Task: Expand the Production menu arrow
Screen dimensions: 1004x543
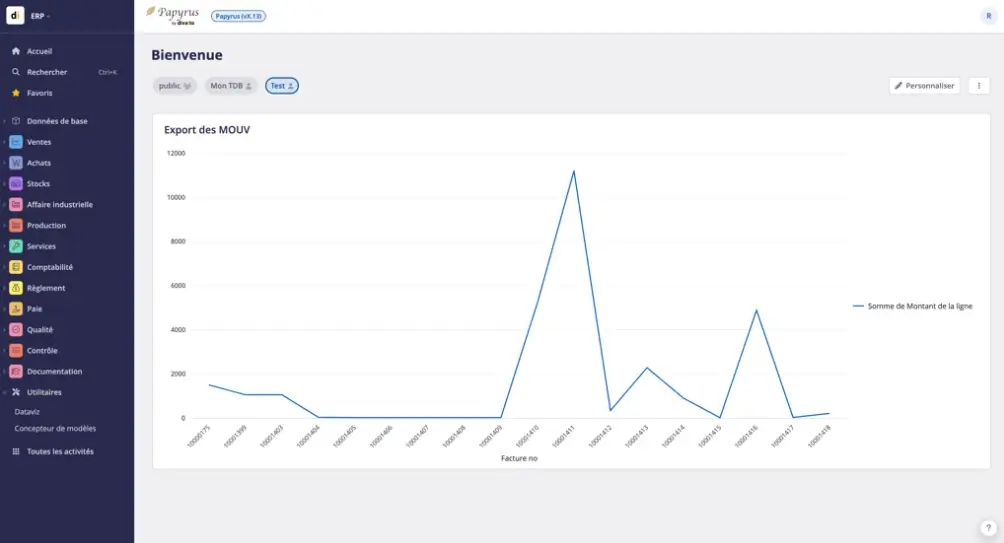Action: (4, 225)
